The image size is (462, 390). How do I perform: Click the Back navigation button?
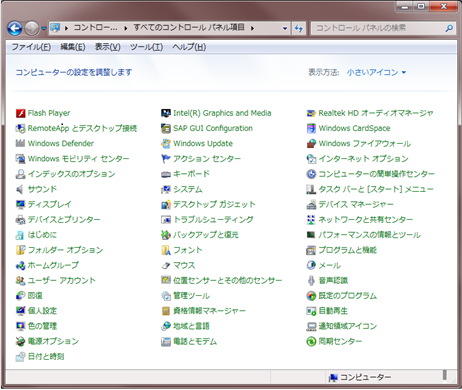15,28
